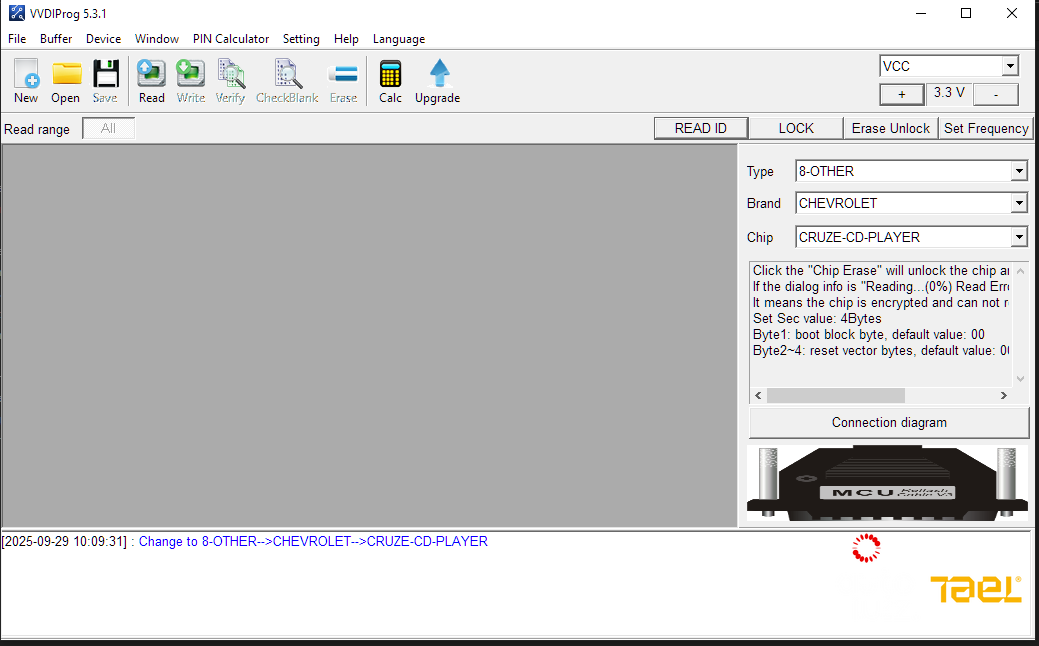Click the Connection diagram button
Viewport: 1039px width, 646px height.
(x=888, y=422)
